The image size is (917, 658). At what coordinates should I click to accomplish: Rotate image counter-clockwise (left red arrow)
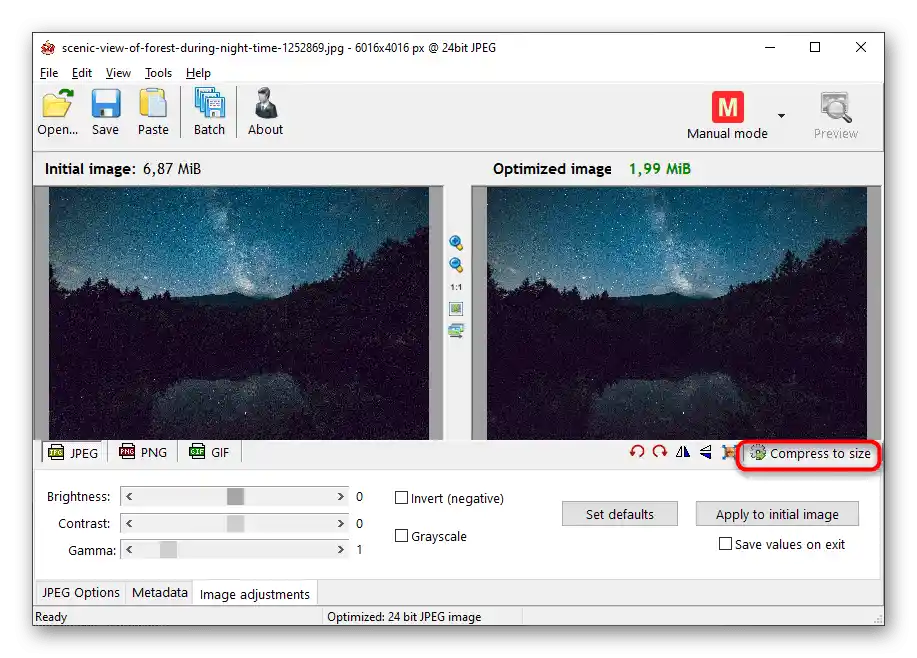(x=637, y=452)
